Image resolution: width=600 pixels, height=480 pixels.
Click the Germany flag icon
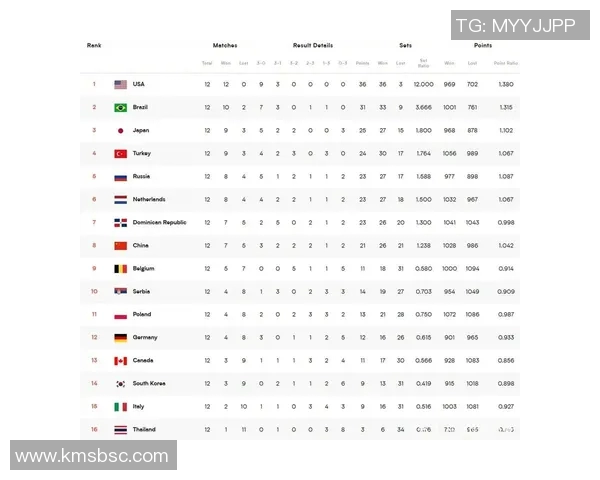click(121, 337)
